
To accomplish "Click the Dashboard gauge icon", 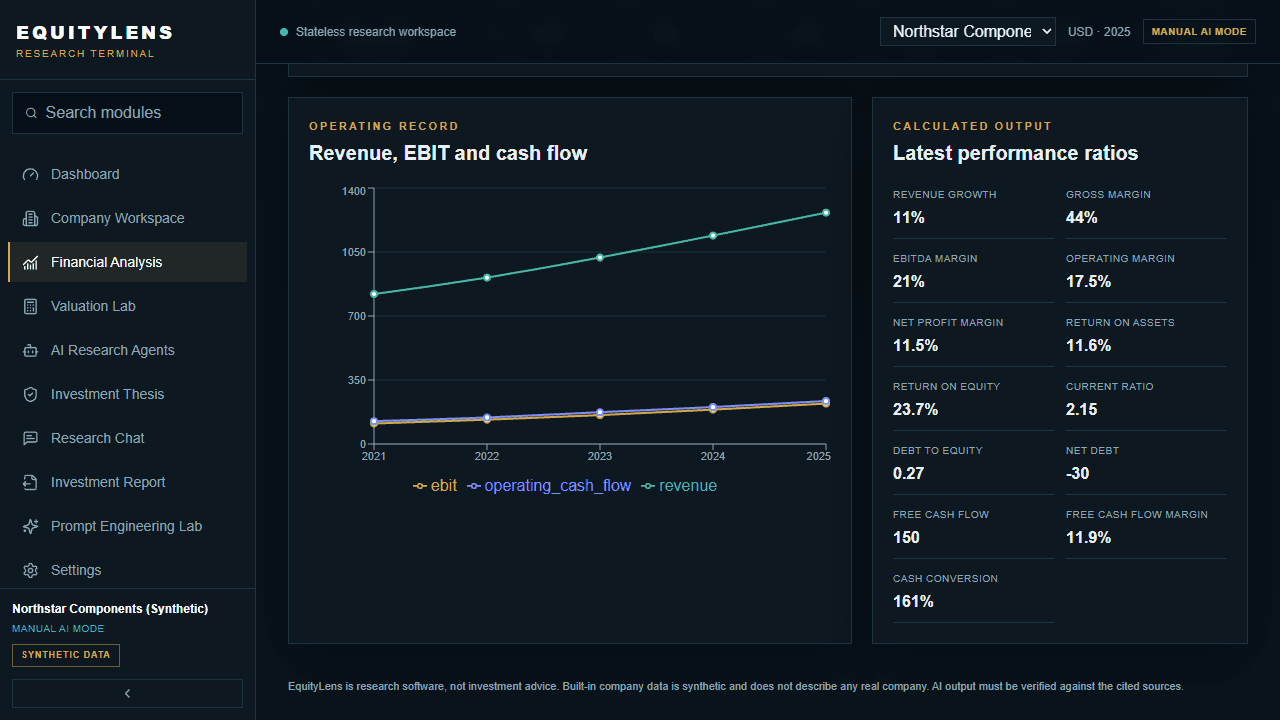I will [x=30, y=174].
